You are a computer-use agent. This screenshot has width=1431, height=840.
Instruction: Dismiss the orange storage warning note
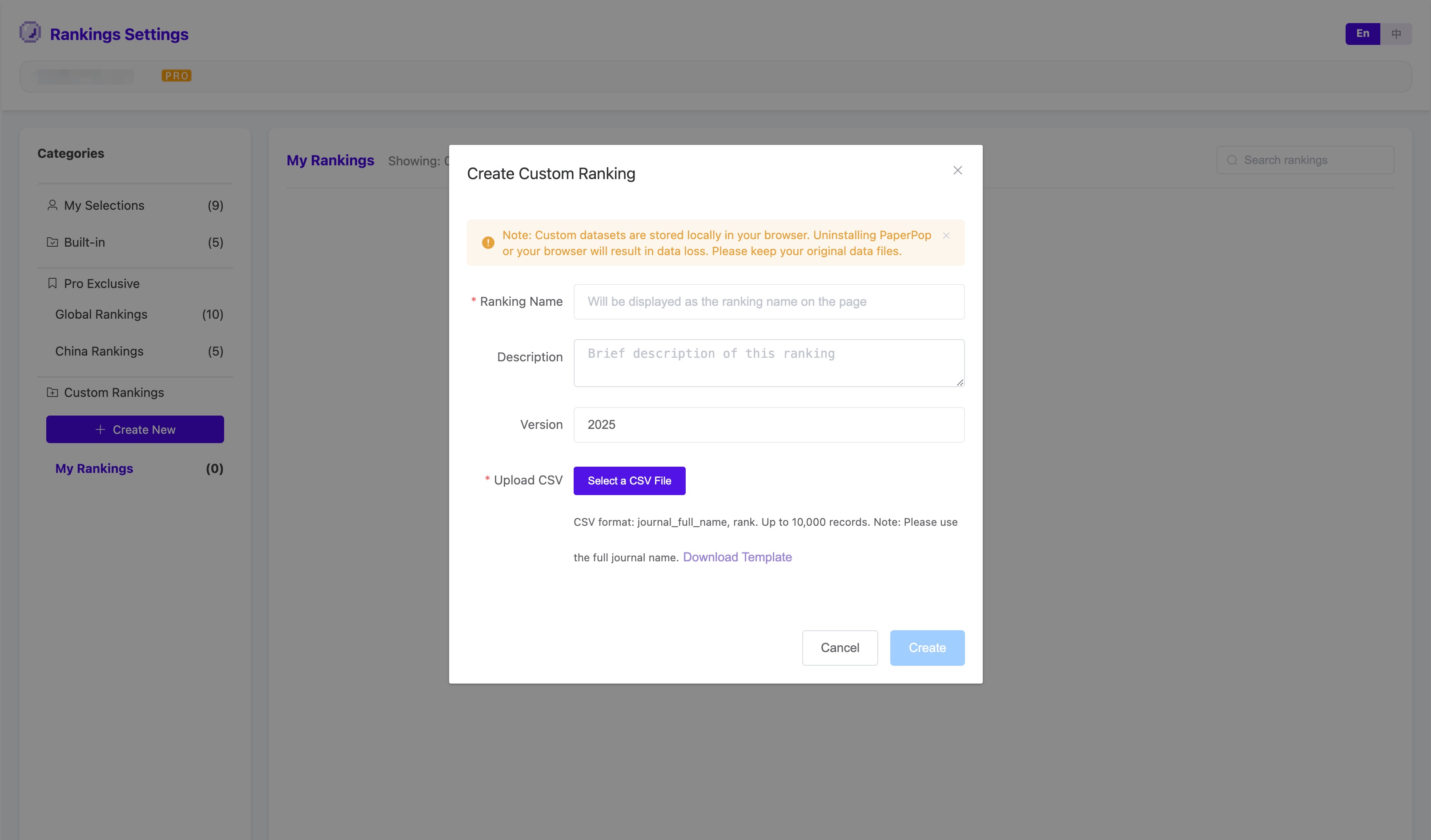[946, 236]
